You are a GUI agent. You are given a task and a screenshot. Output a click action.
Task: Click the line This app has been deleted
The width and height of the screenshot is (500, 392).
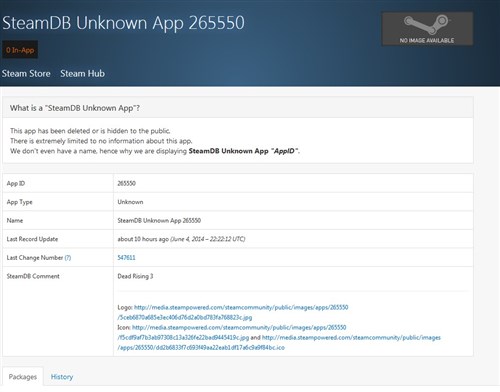point(90,131)
